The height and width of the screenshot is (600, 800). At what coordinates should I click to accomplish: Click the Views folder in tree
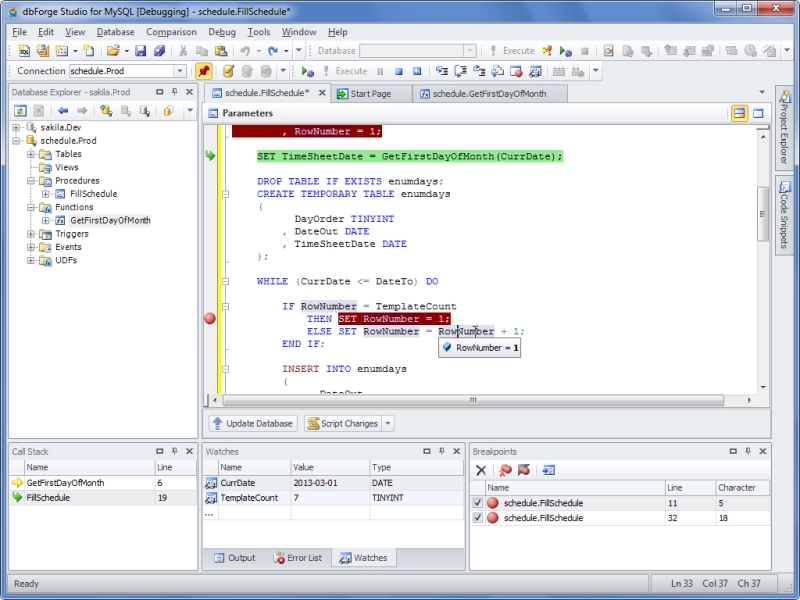pyautogui.click(x=66, y=167)
